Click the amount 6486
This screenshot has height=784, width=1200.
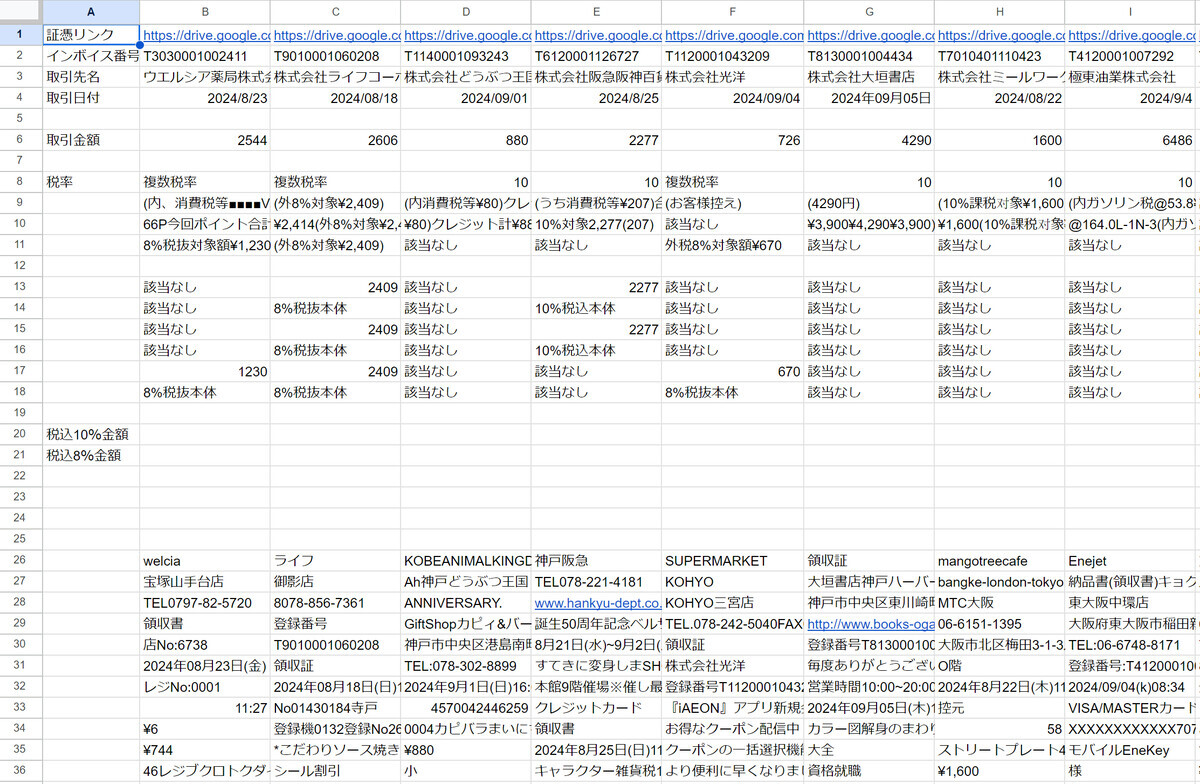(1130, 141)
